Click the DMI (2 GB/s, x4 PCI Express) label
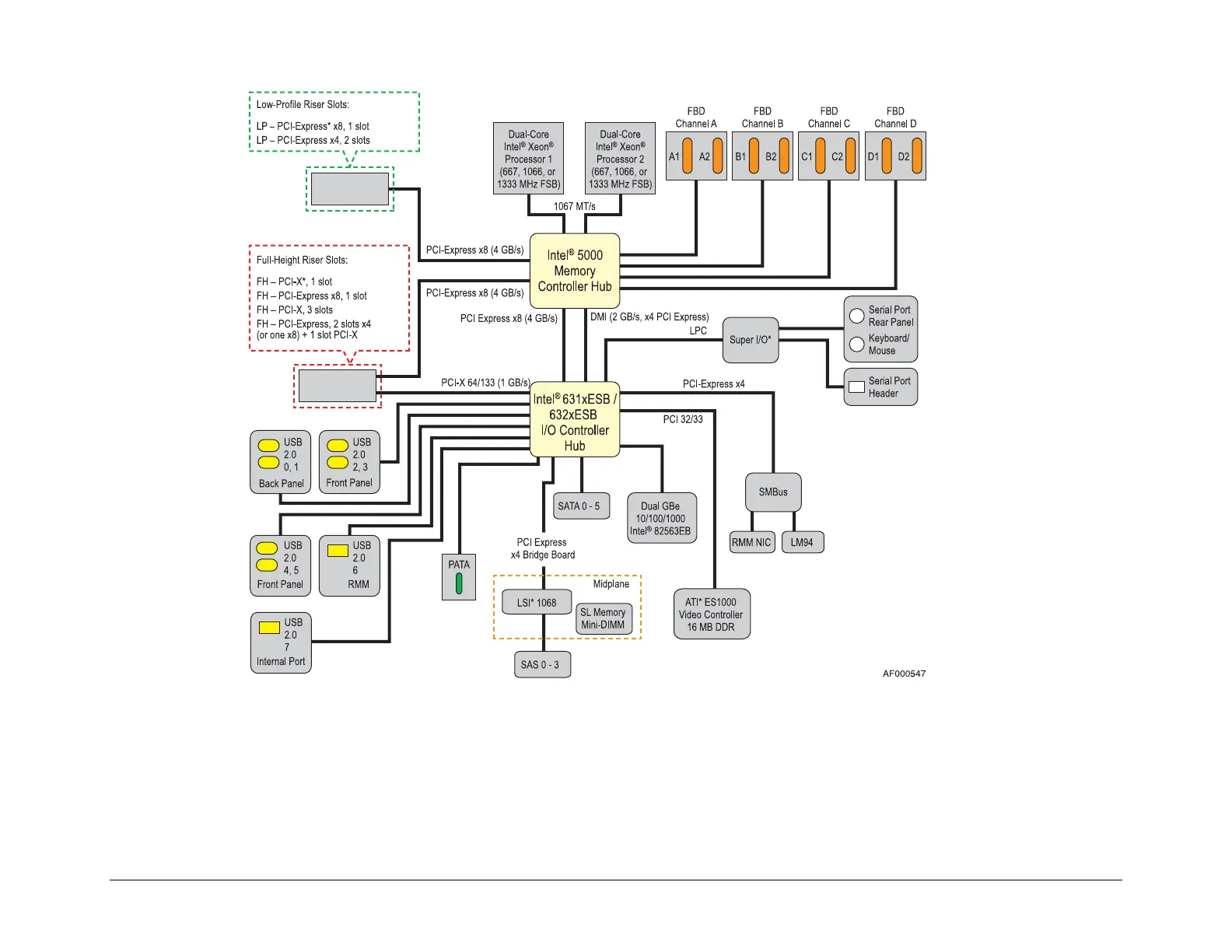Viewport: 1232px width, 952px height. (x=649, y=317)
